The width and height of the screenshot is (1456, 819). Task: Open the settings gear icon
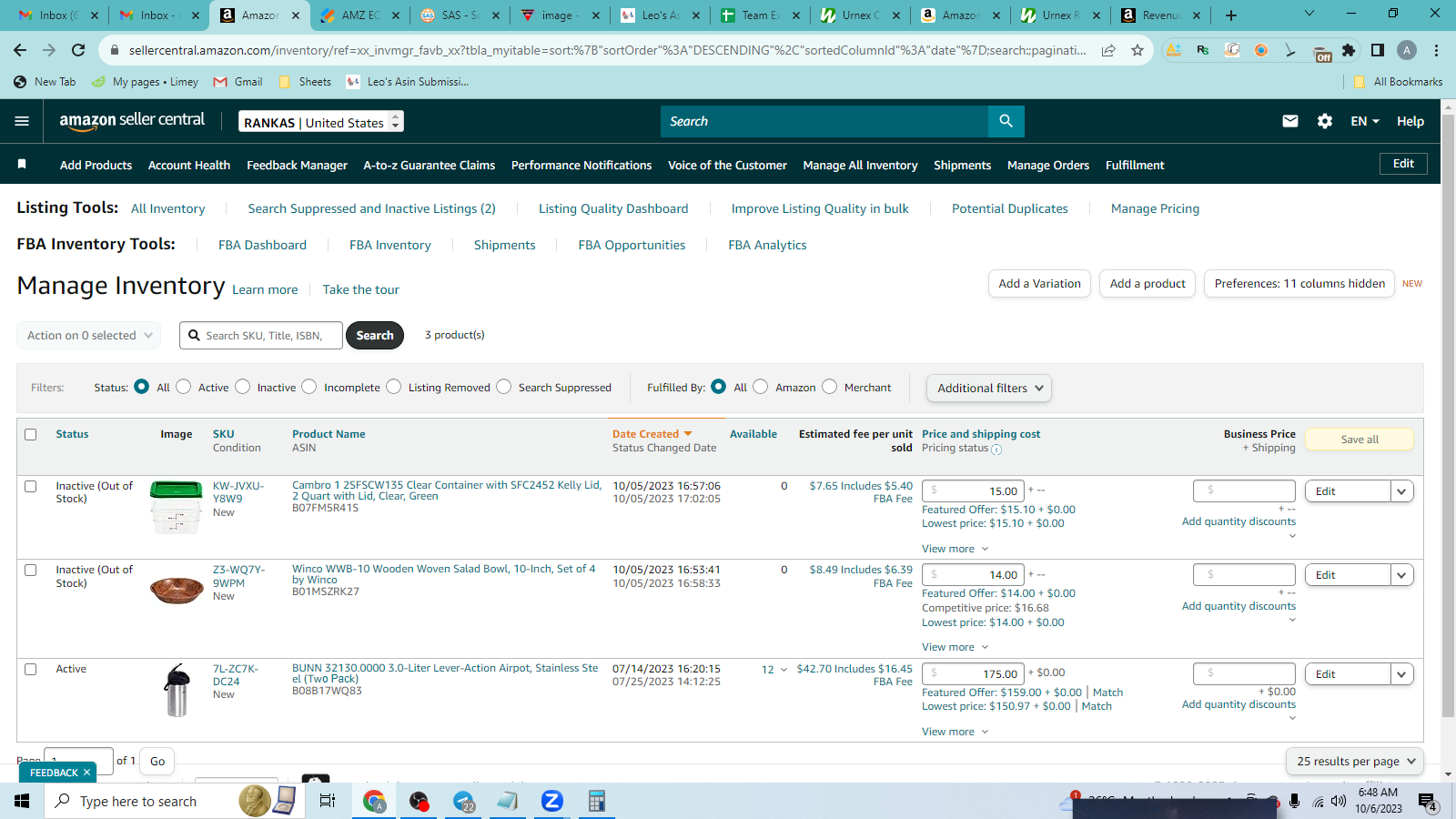click(x=1325, y=121)
